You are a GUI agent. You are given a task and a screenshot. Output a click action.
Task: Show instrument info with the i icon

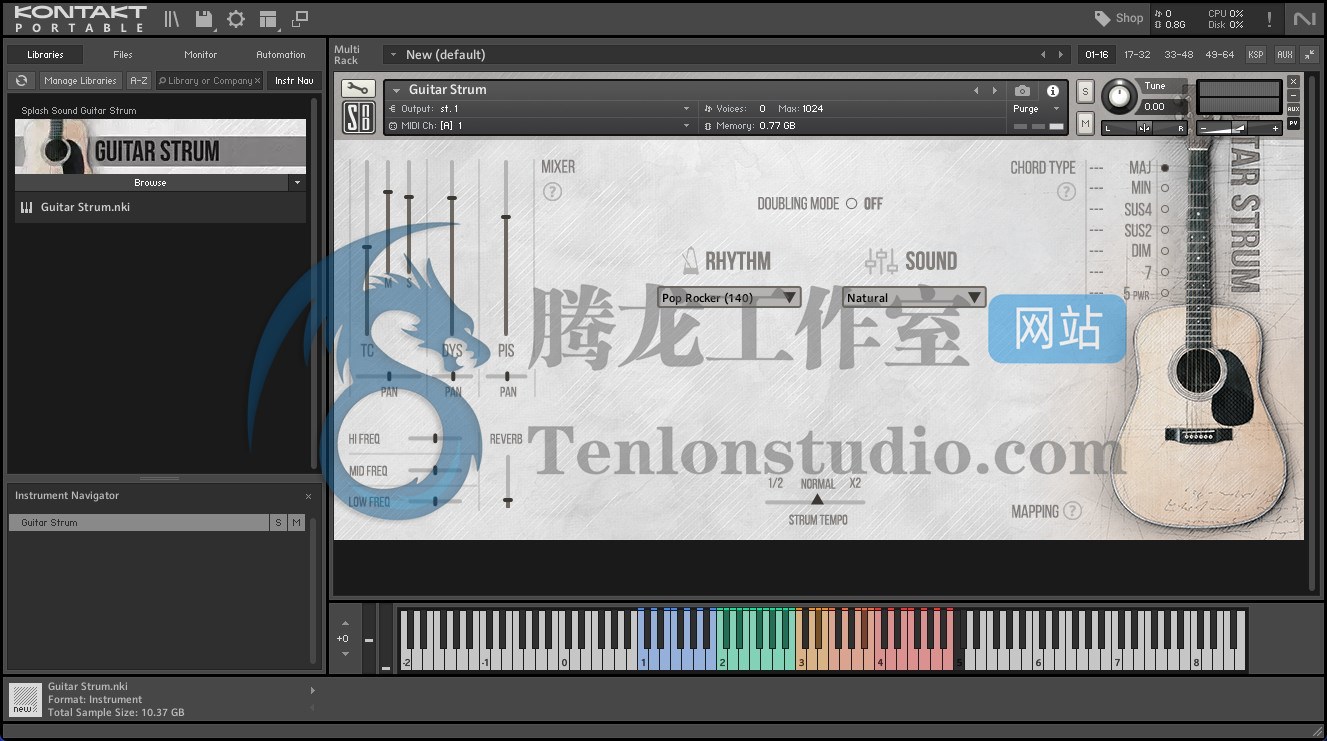pos(1053,91)
